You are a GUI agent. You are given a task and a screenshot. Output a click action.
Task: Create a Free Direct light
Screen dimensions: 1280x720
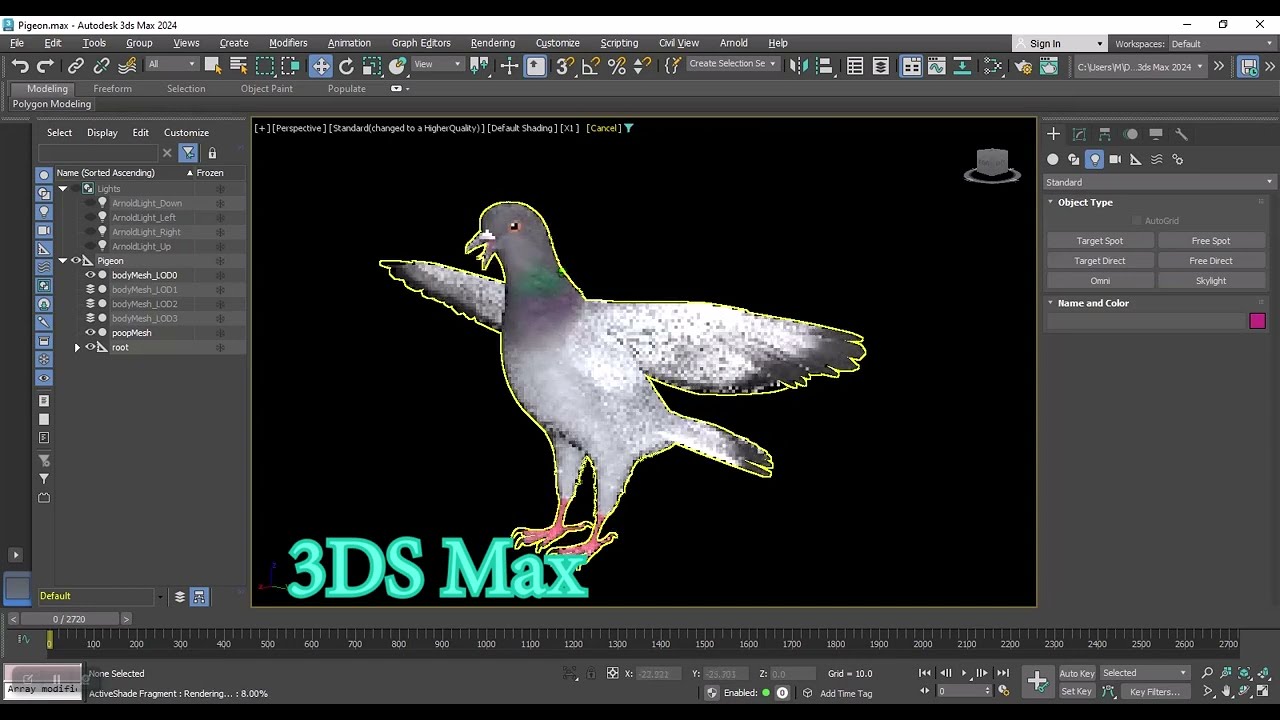pos(1211,261)
